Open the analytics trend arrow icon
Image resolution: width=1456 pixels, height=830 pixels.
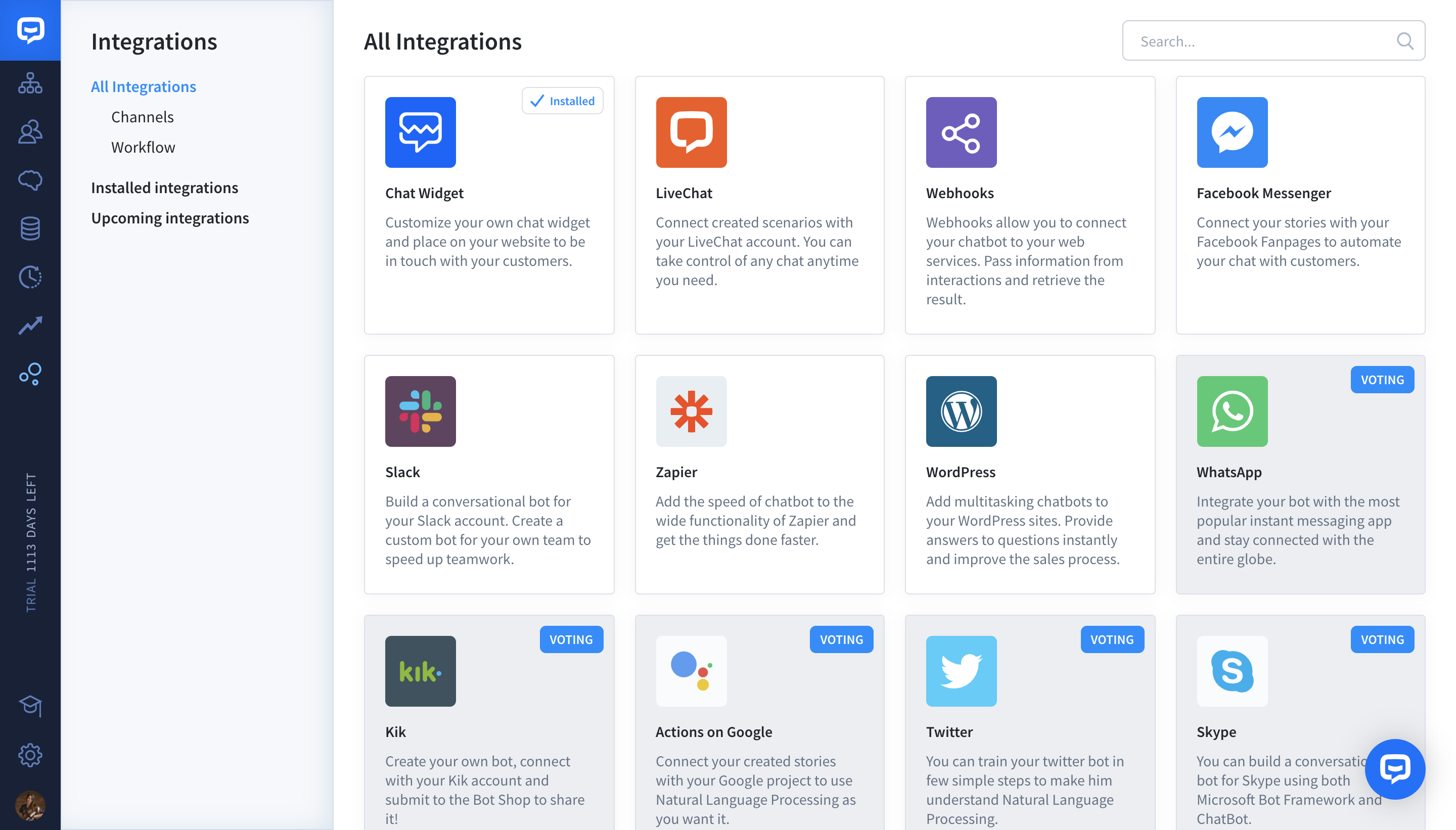[x=30, y=326]
